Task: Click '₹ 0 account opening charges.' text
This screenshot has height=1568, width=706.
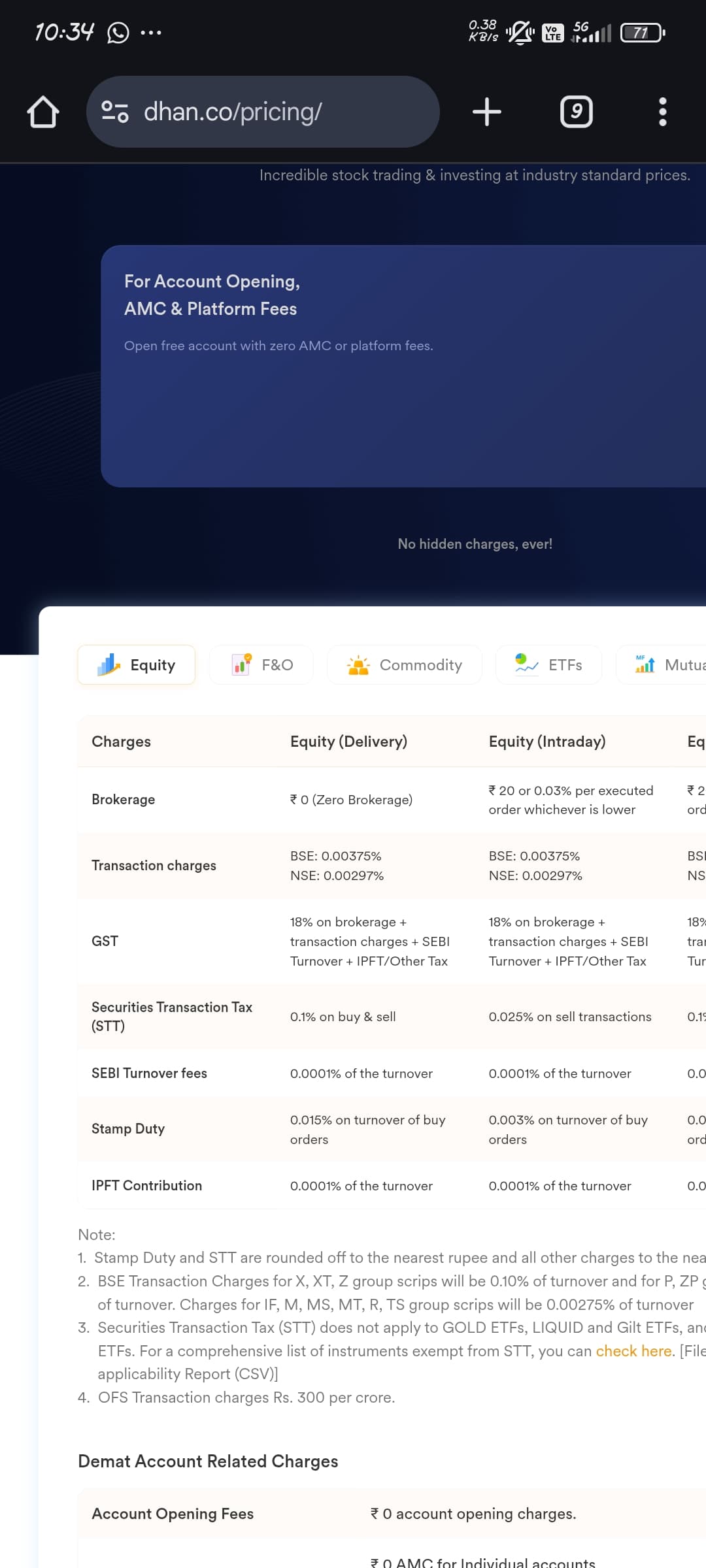Action: (x=473, y=1514)
